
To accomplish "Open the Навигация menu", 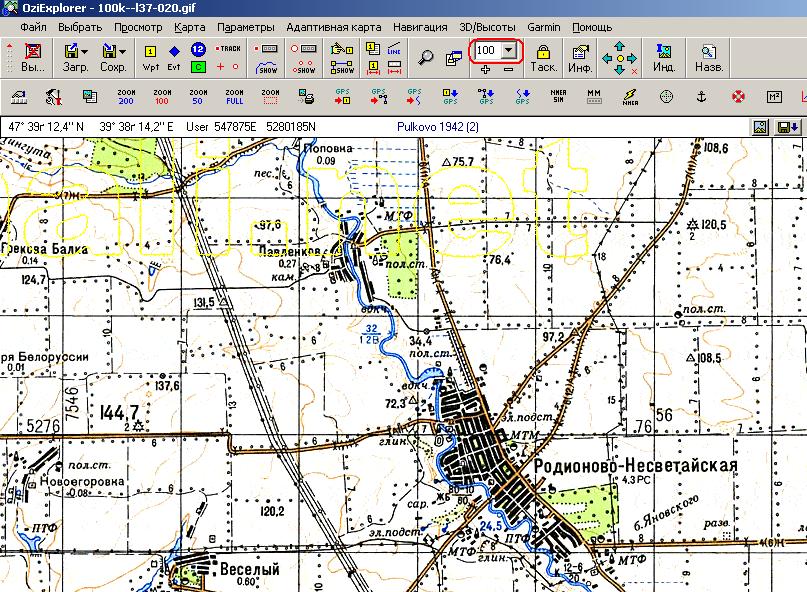I will coord(420,27).
